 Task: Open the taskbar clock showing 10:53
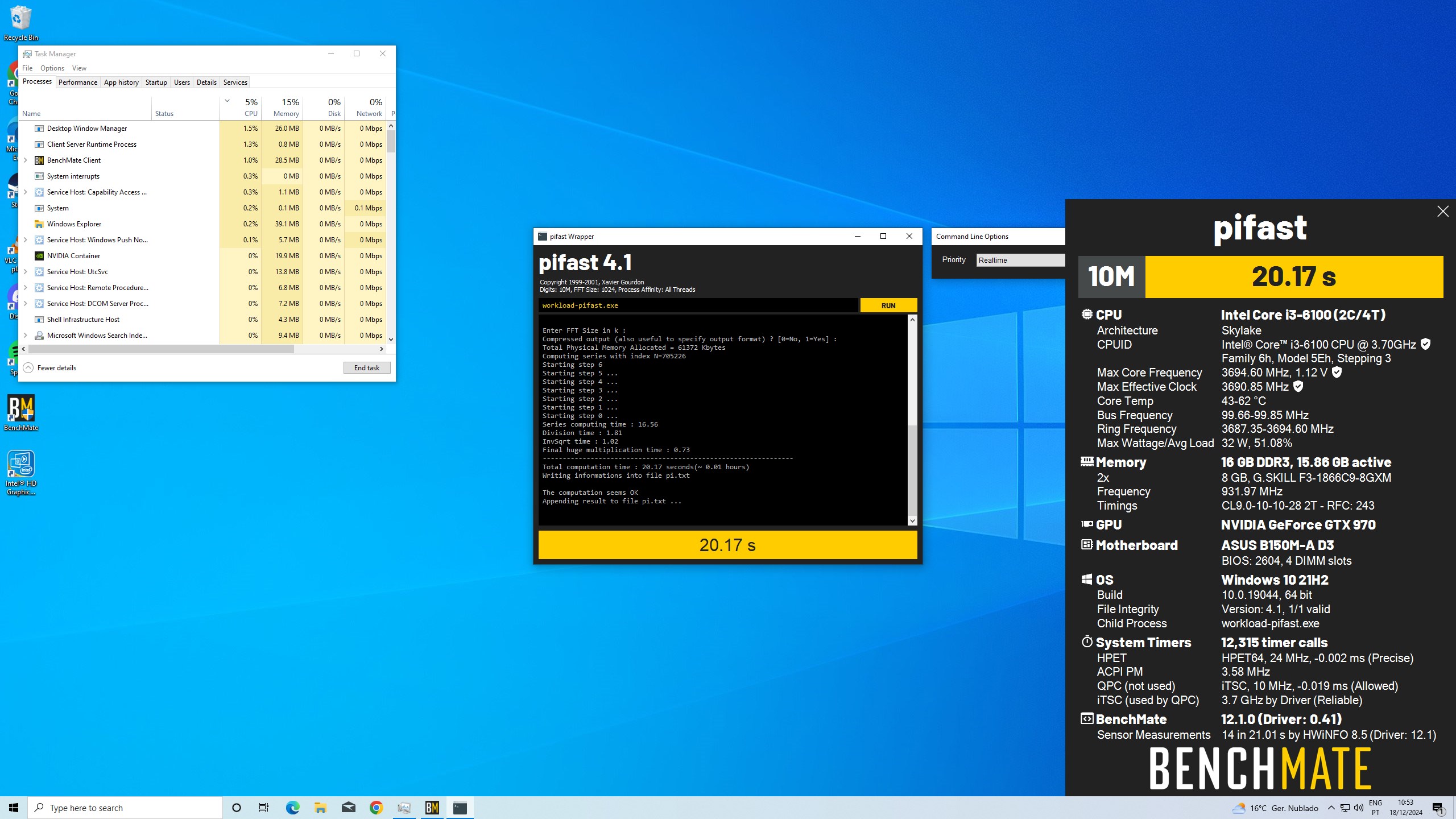1406,808
